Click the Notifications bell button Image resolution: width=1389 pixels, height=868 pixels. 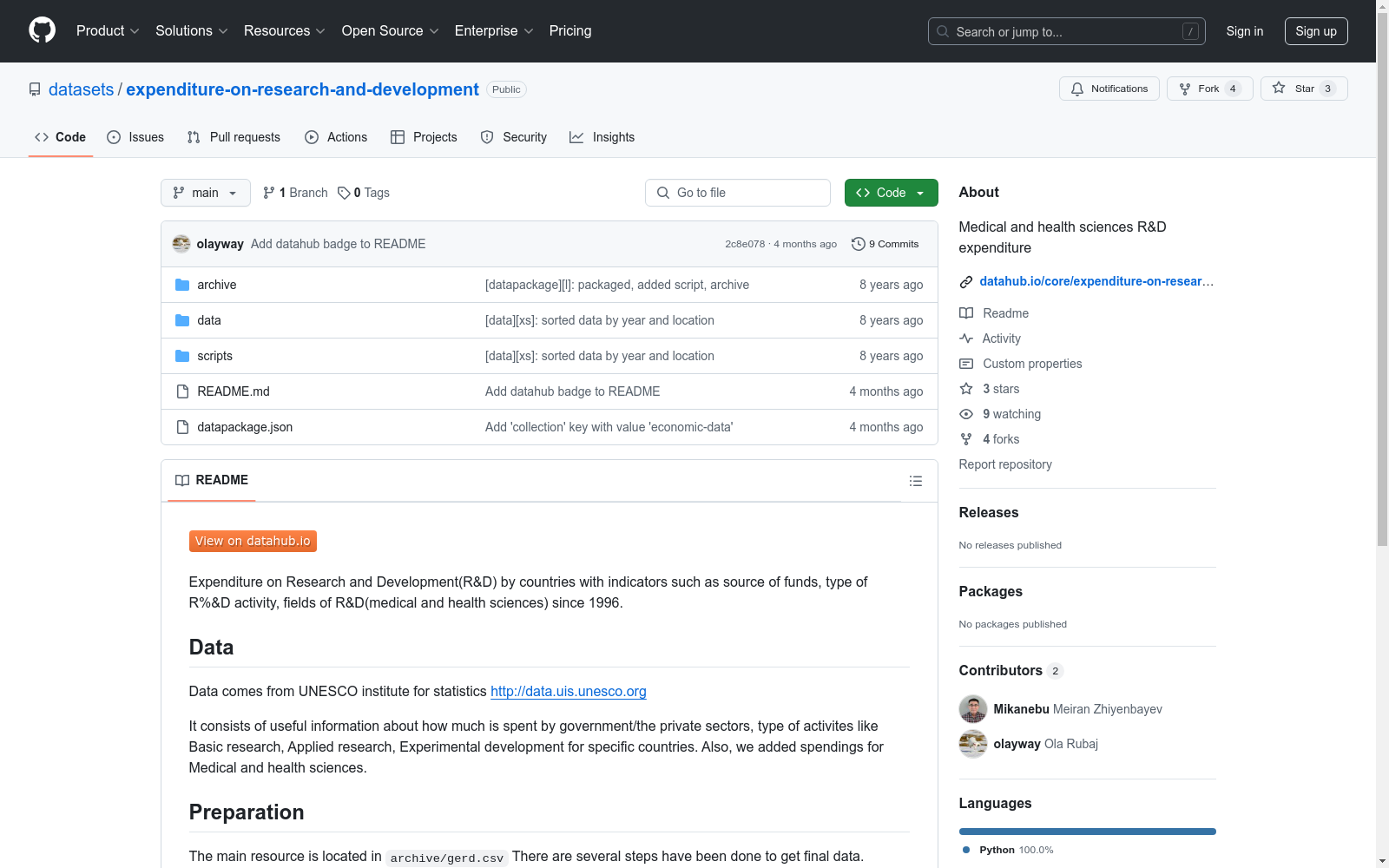1109,89
